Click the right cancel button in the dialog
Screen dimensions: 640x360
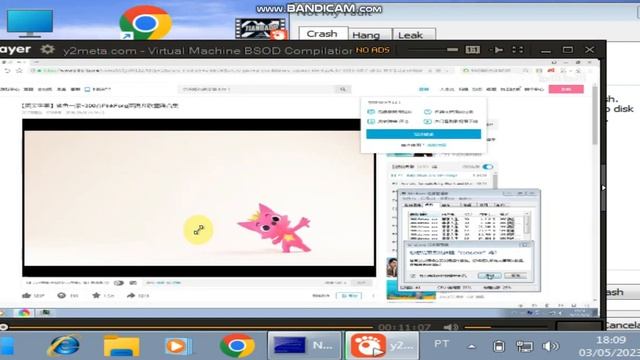point(516,276)
